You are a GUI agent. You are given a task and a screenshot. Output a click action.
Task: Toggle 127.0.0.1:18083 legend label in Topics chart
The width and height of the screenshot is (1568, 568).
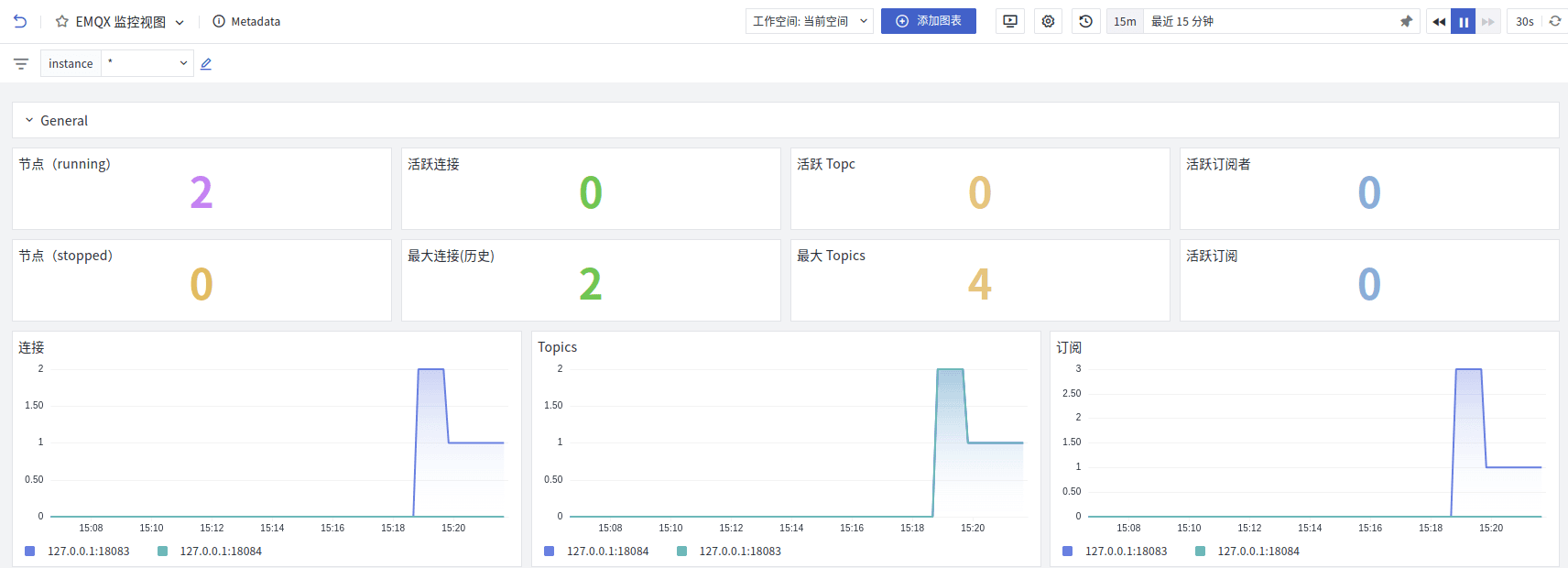[x=740, y=552]
